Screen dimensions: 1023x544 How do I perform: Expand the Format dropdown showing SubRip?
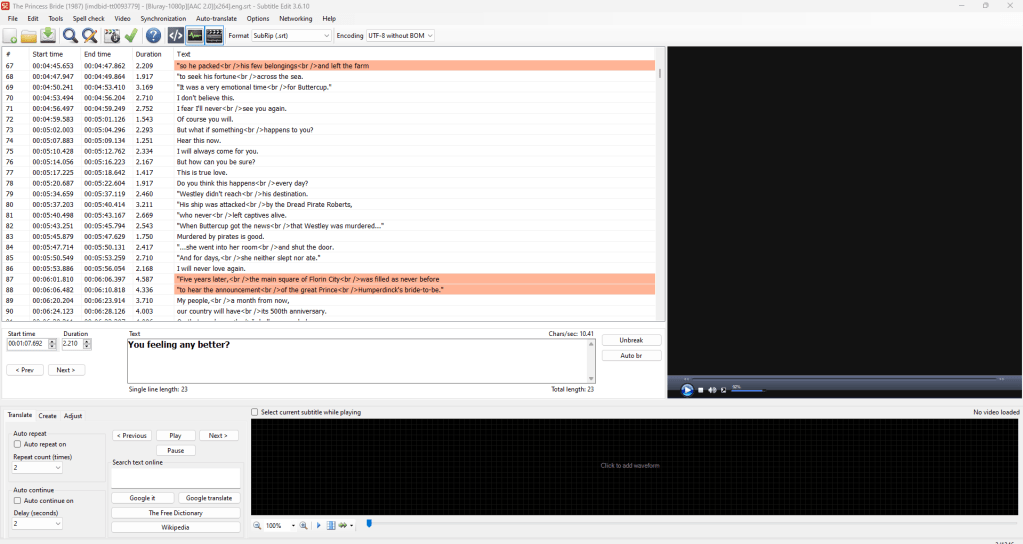pyautogui.click(x=291, y=36)
